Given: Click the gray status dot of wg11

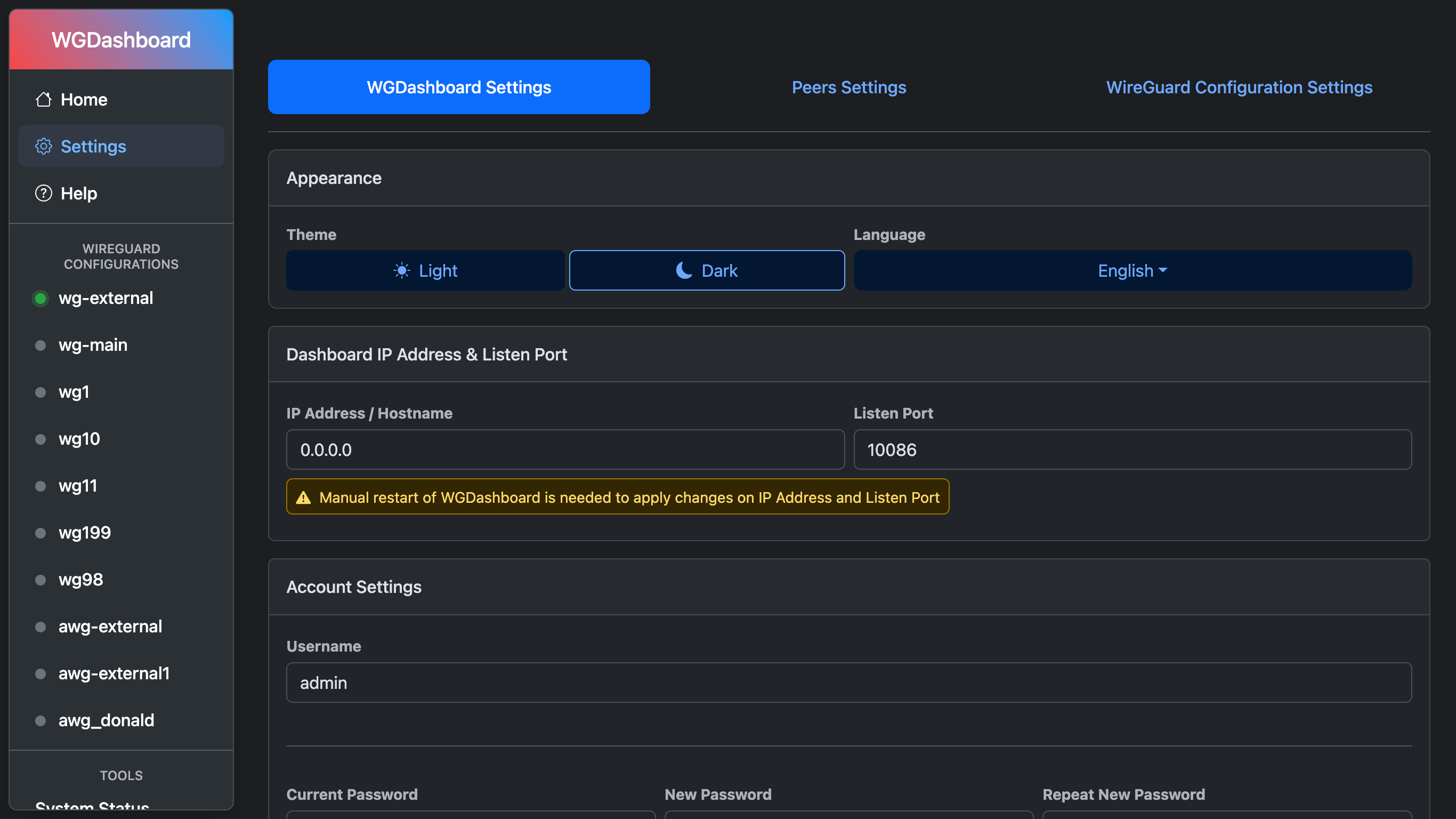Looking at the screenshot, I should (41, 486).
